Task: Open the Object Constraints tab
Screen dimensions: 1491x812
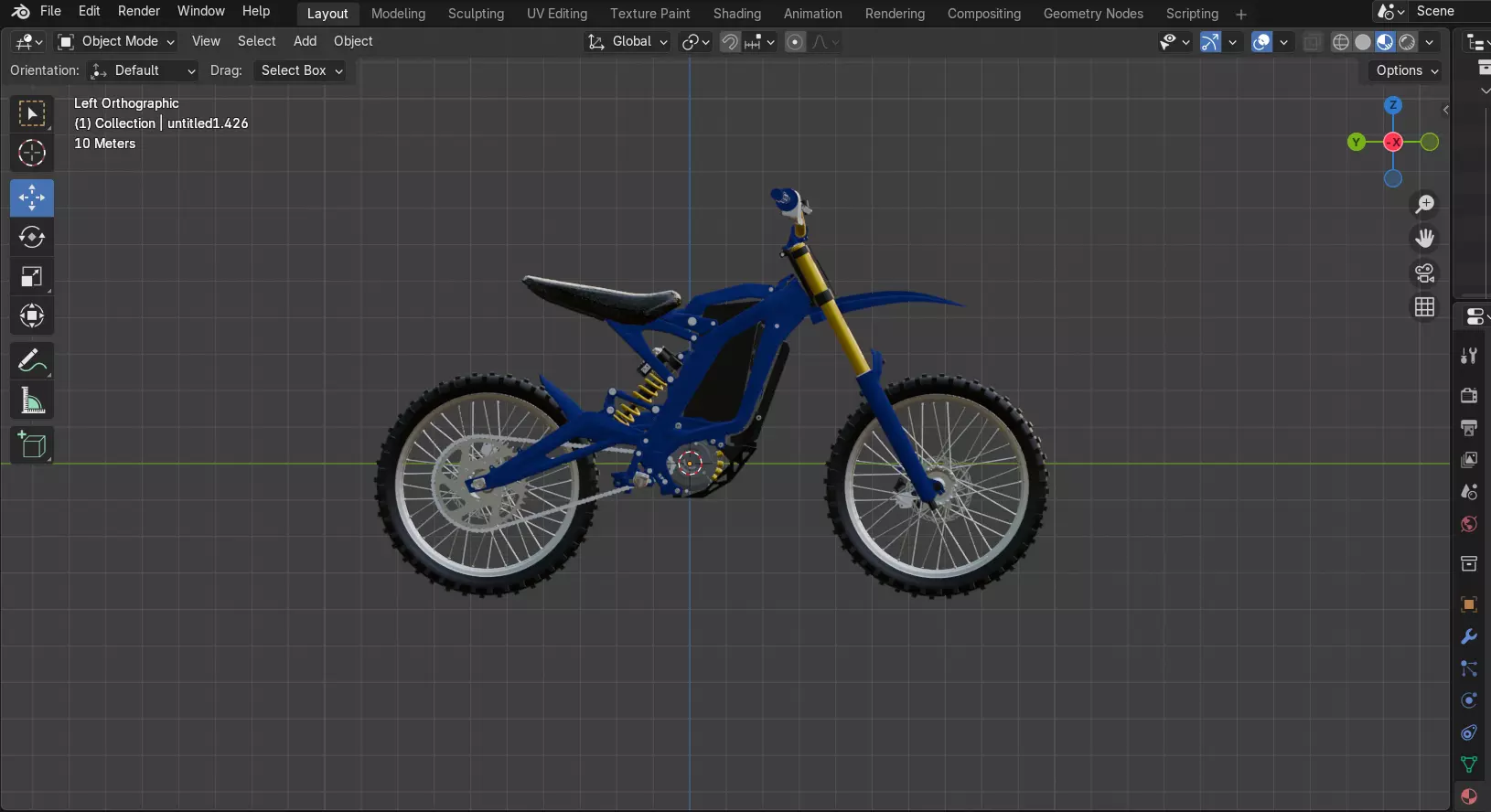Action: pos(1469,732)
